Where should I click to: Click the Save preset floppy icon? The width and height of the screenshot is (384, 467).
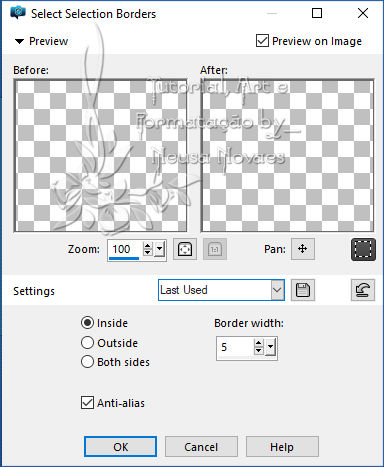(303, 290)
